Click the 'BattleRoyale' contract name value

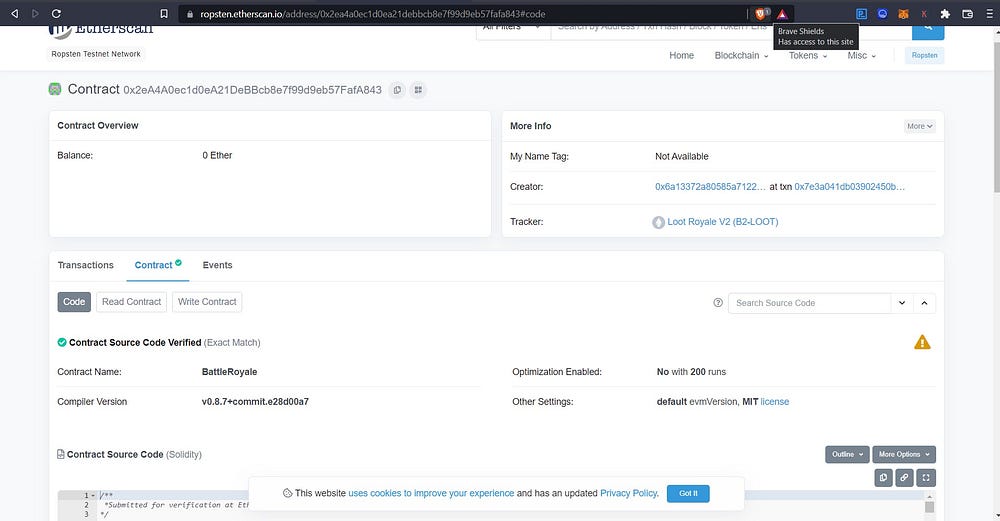tap(230, 372)
